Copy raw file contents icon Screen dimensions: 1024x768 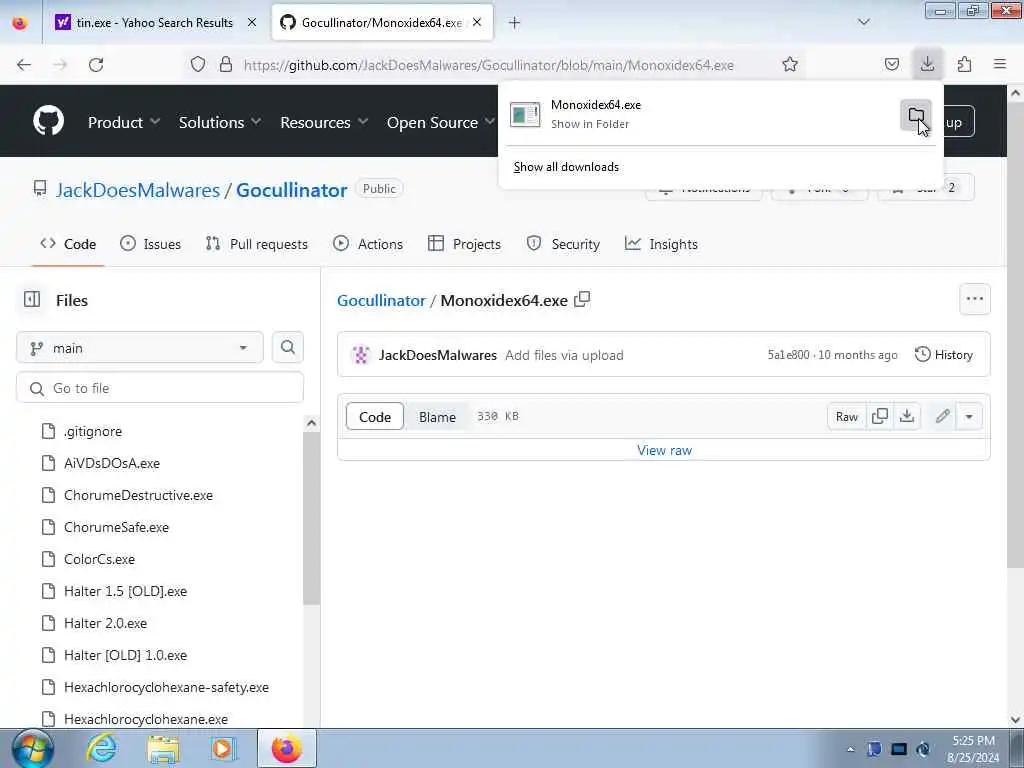tap(880, 416)
